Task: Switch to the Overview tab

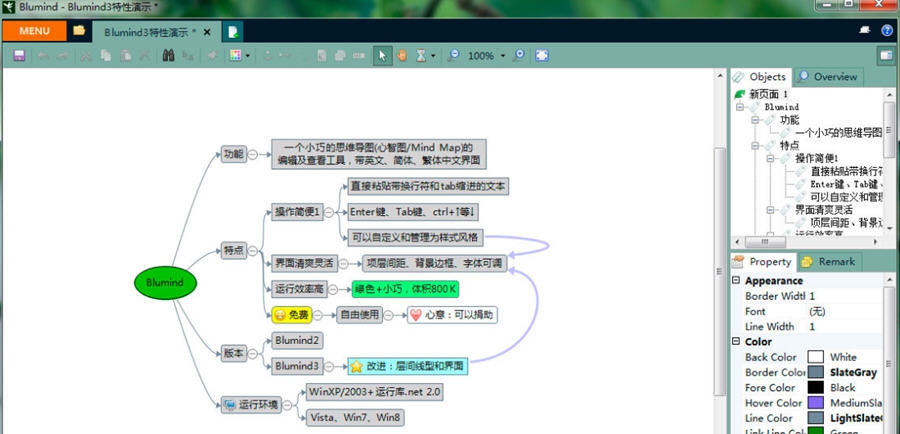Action: tap(827, 77)
